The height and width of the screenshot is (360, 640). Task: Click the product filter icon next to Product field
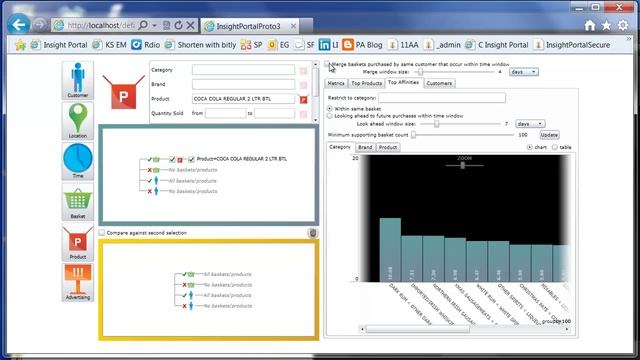[303, 99]
